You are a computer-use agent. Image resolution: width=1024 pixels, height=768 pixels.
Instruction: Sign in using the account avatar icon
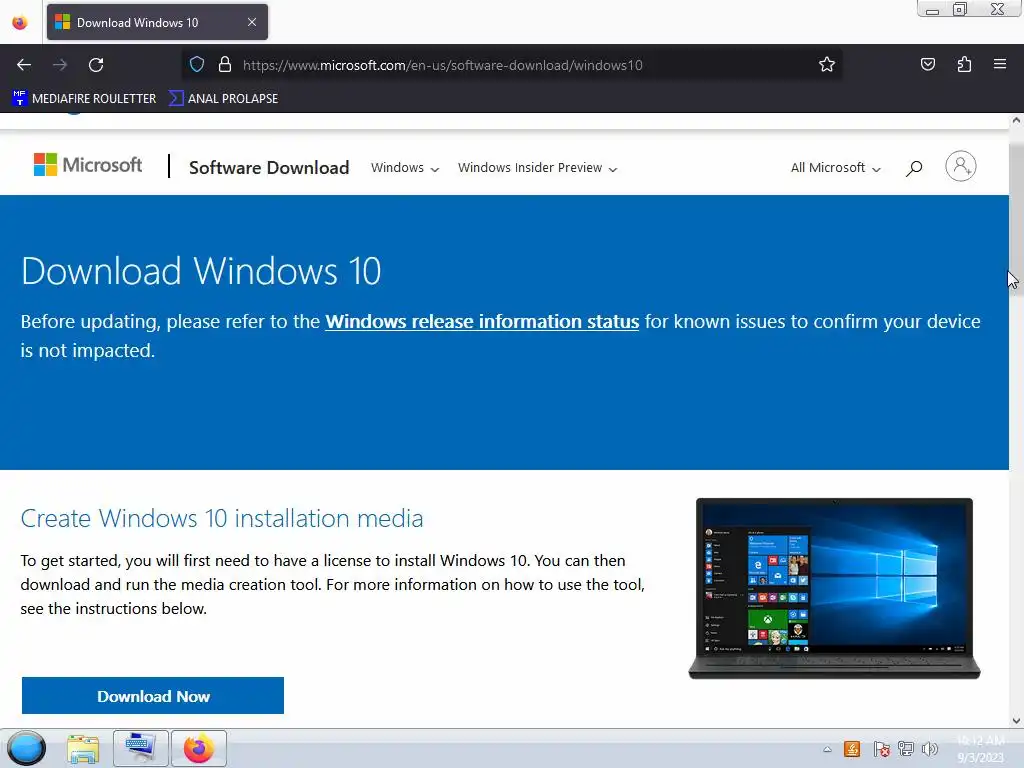point(961,167)
